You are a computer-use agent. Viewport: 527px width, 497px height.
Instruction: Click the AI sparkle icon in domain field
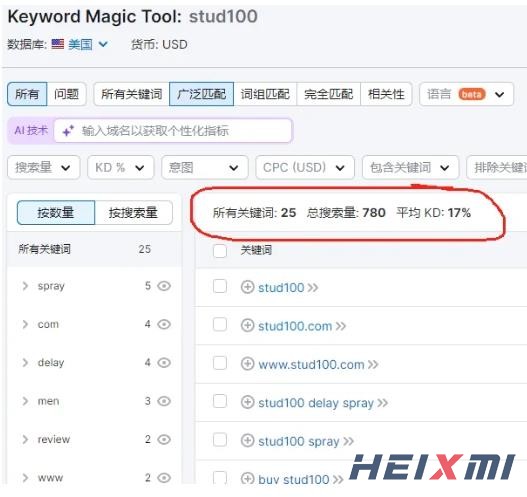(68, 131)
